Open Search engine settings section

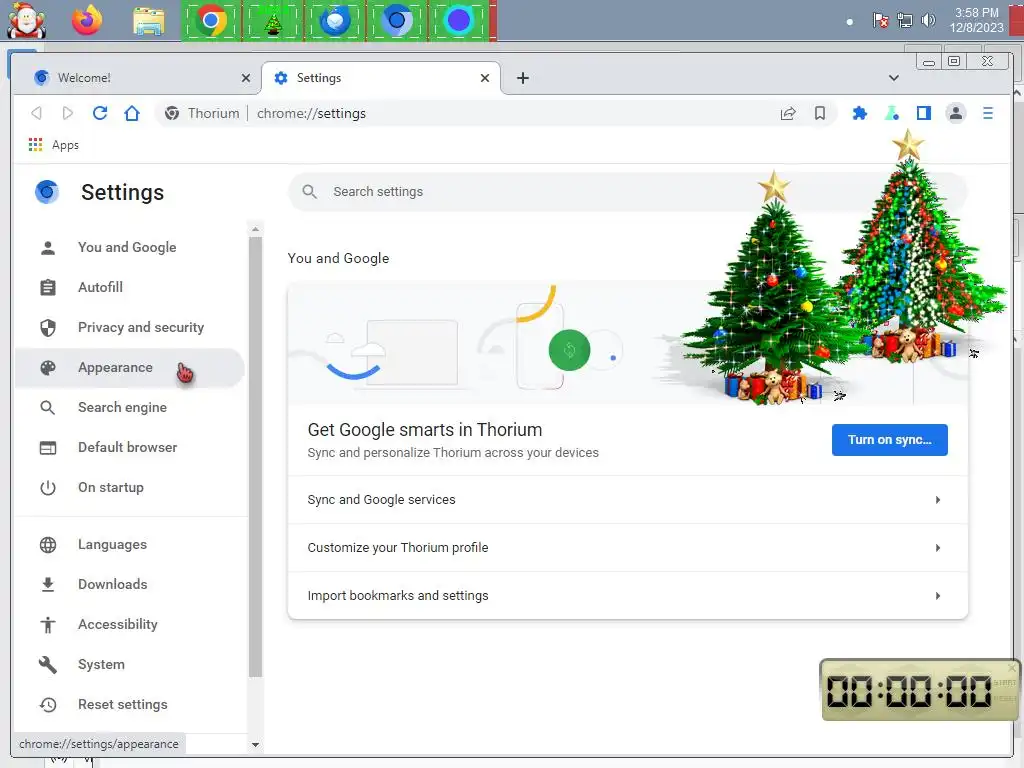(x=130, y=408)
